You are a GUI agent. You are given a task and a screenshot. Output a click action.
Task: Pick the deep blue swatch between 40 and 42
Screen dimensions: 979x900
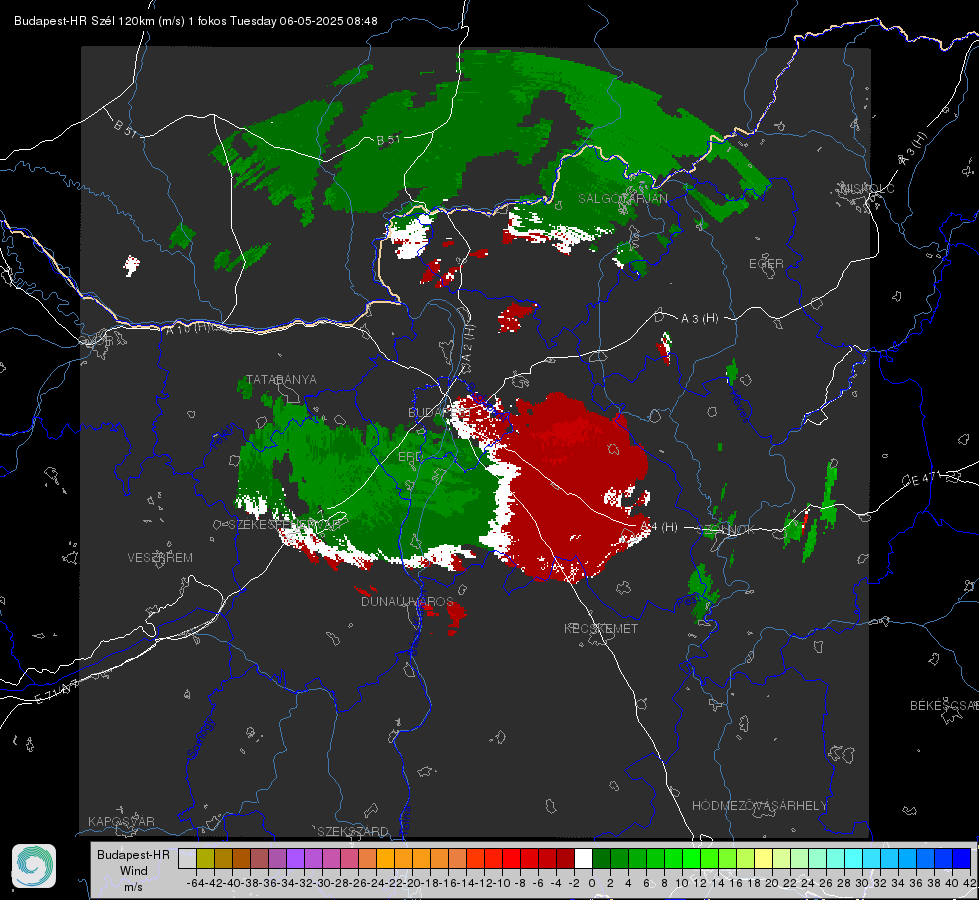pyautogui.click(x=962, y=859)
